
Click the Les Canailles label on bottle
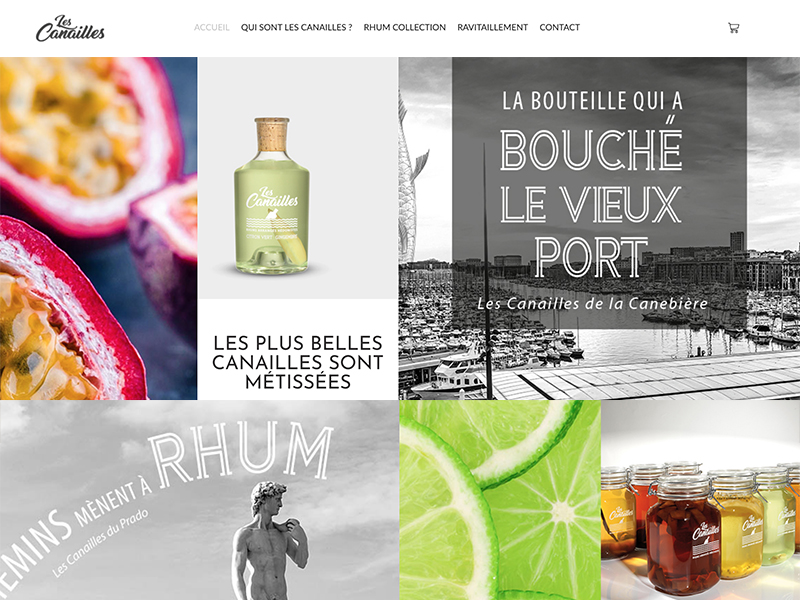click(272, 198)
